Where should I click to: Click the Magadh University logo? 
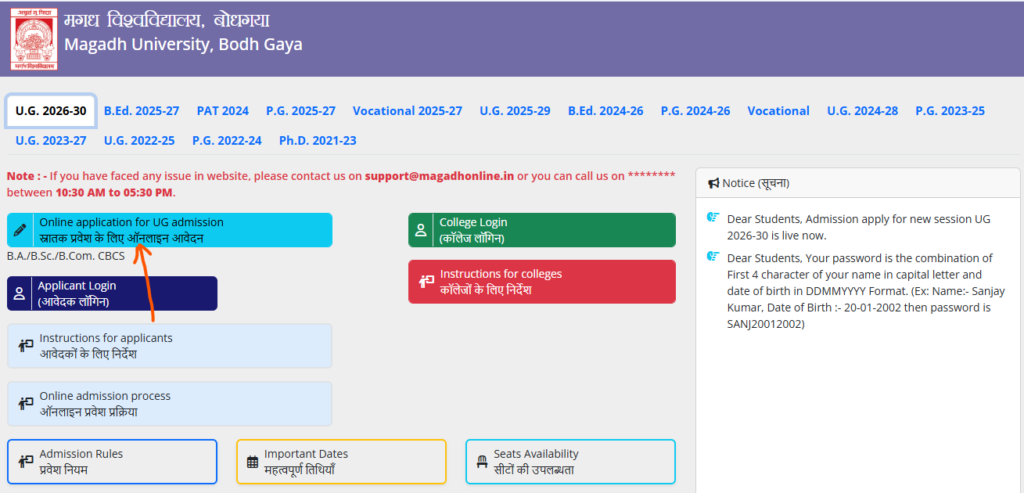pos(34,39)
